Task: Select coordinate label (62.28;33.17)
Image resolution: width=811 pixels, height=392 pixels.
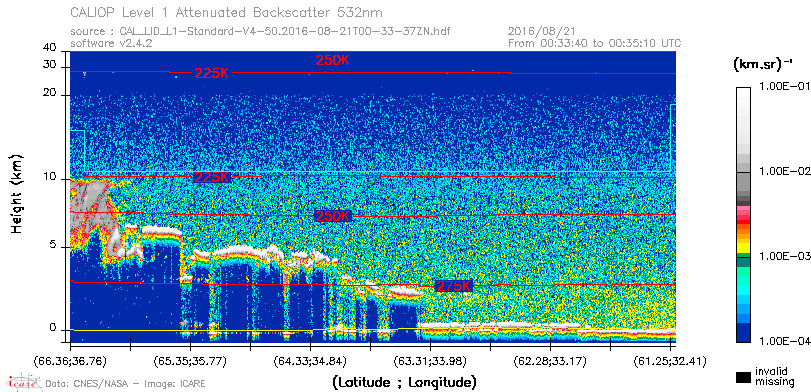Action: (x=550, y=361)
